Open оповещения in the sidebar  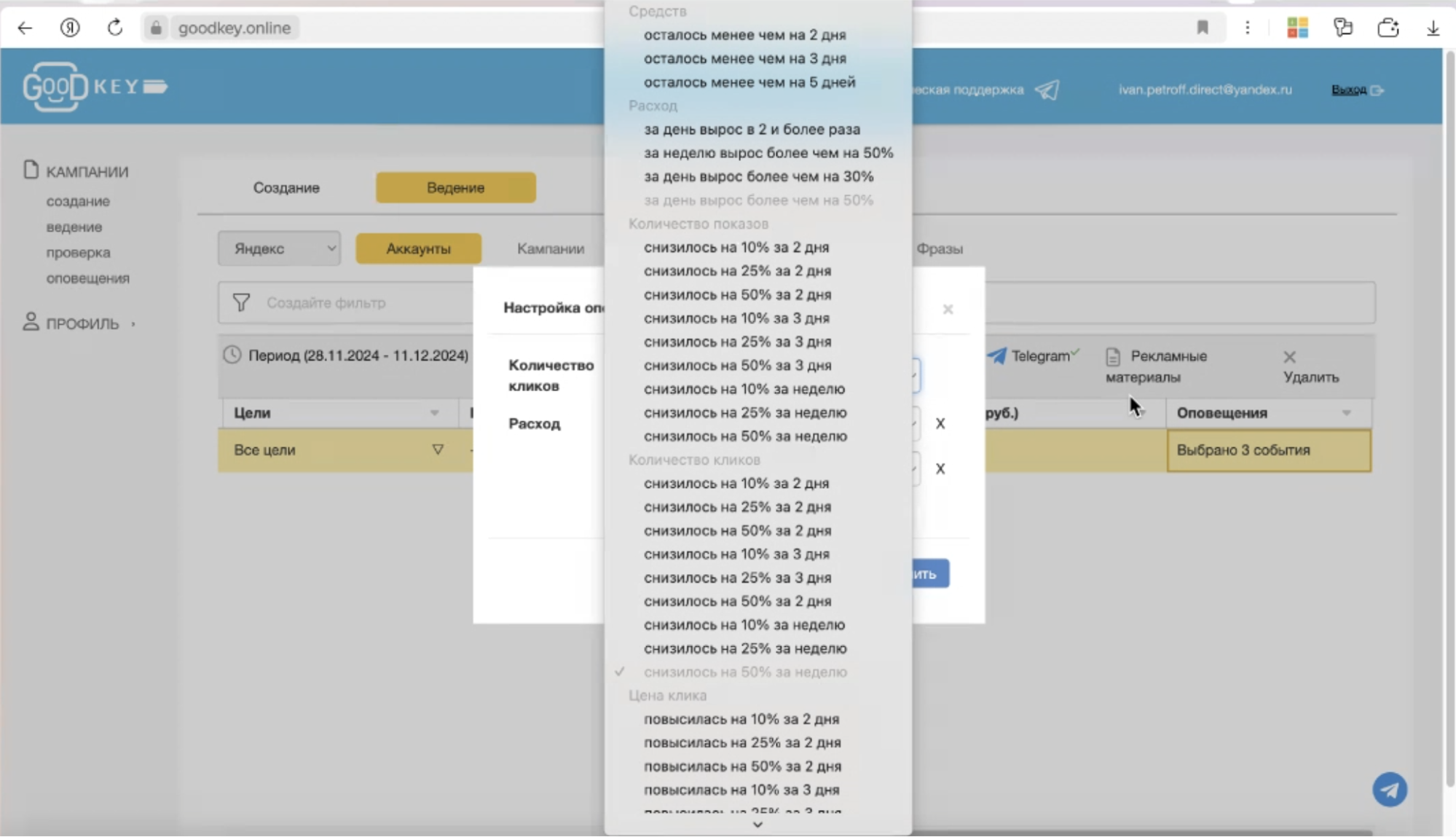(87, 278)
